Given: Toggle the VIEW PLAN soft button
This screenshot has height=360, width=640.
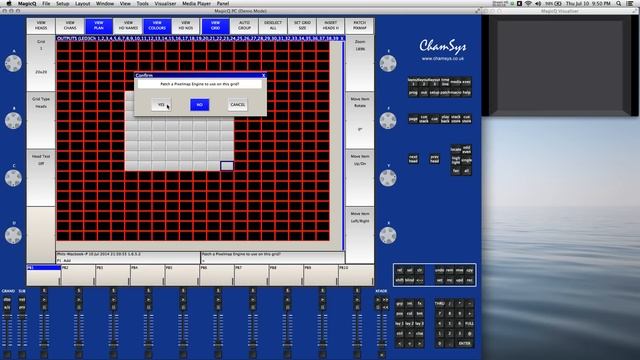Looking at the screenshot, I should 99,26.
